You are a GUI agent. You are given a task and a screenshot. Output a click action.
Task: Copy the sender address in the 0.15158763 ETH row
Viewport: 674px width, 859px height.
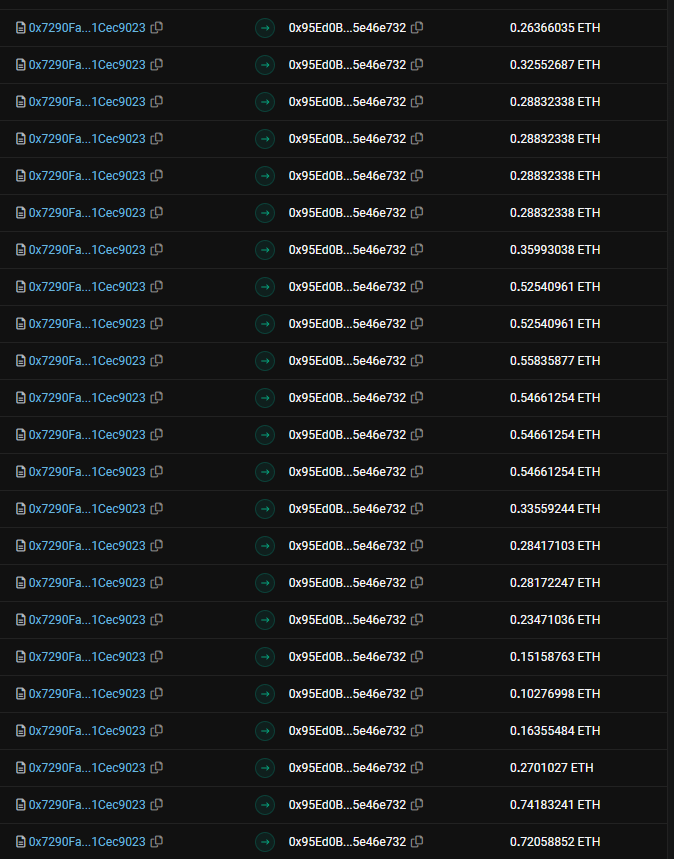[x=157, y=656]
